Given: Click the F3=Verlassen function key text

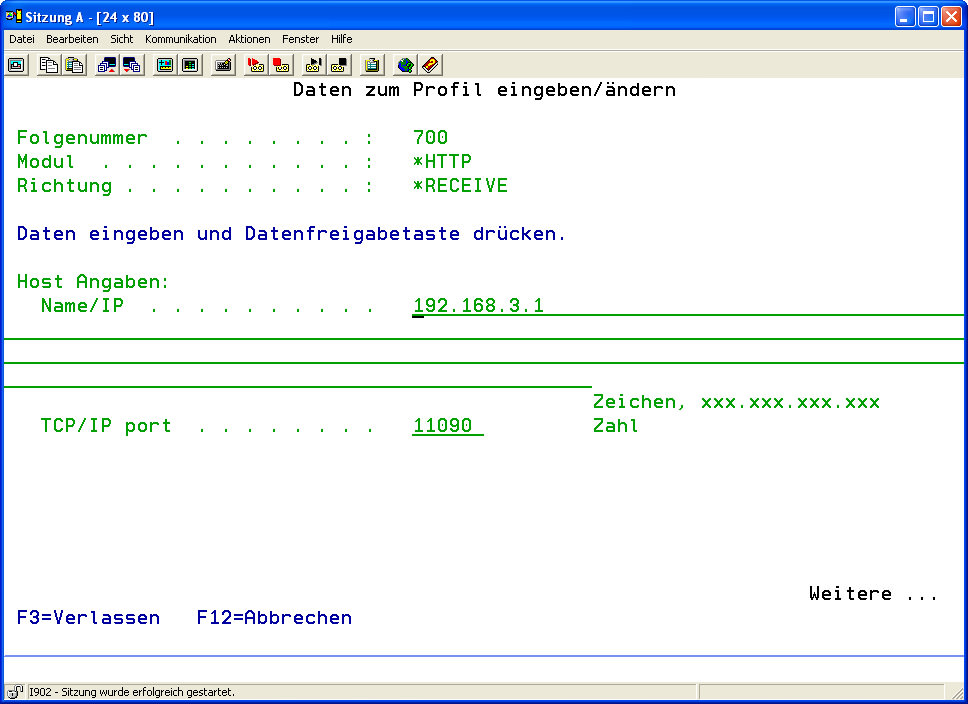Looking at the screenshot, I should 88,618.
